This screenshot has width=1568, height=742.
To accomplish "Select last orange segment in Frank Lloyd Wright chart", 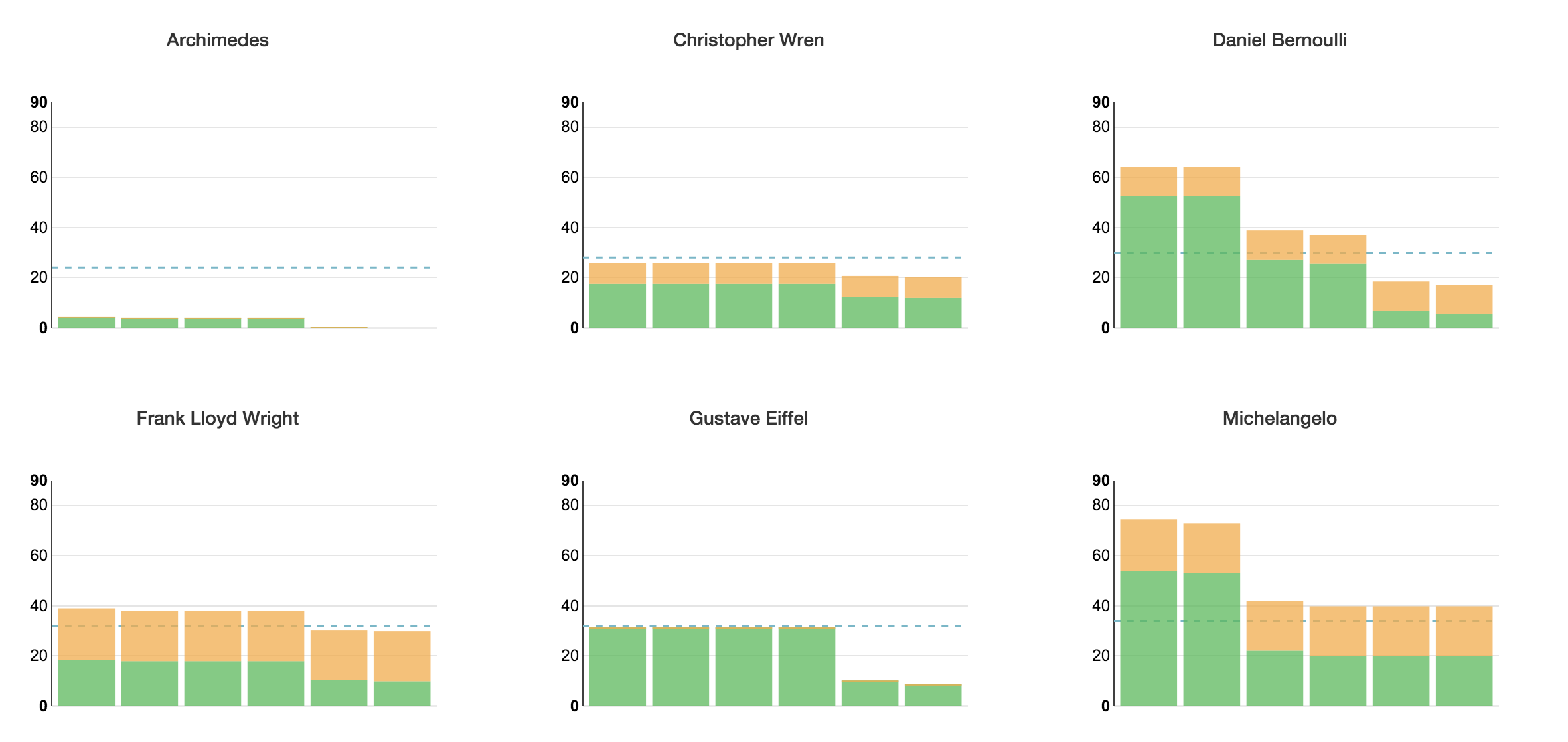I will (402, 656).
